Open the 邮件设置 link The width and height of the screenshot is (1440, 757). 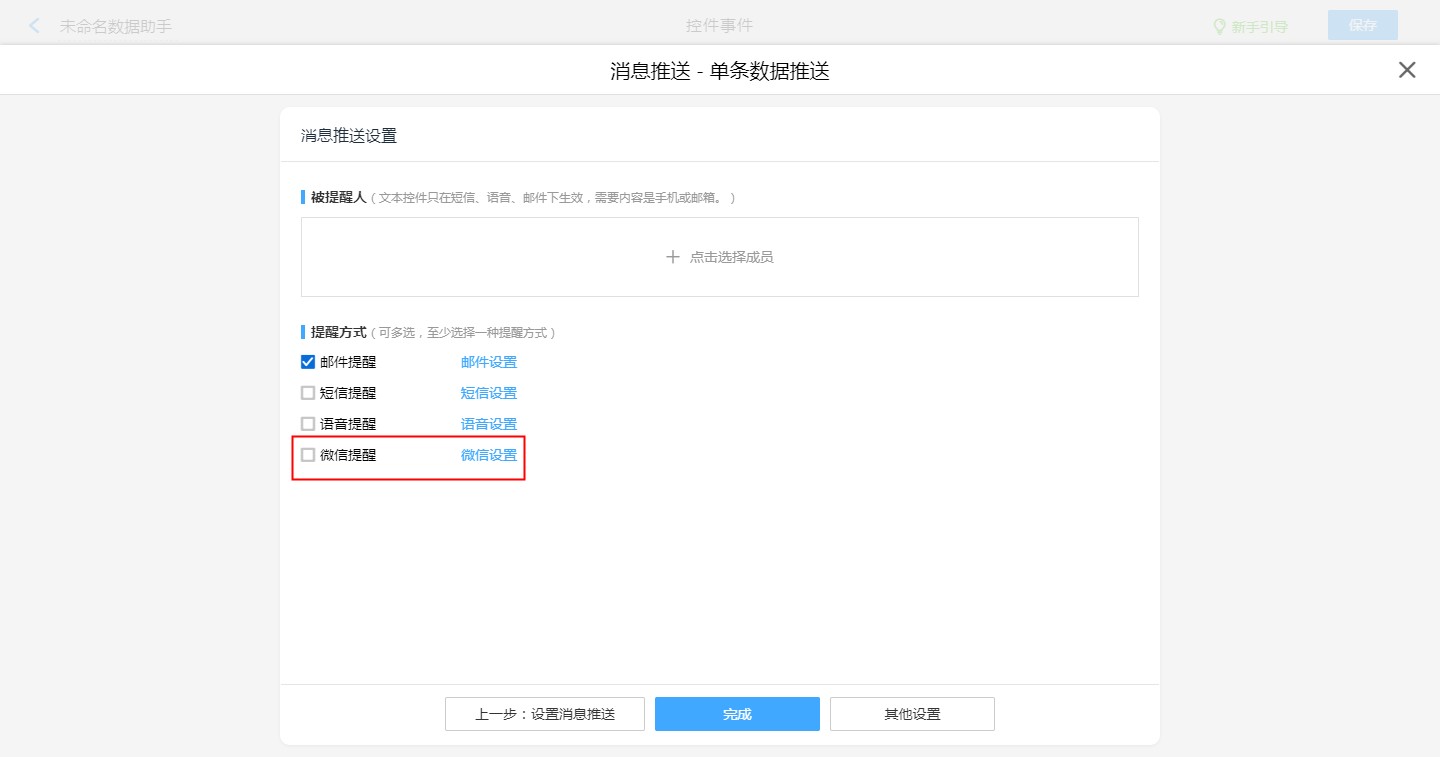[489, 362]
